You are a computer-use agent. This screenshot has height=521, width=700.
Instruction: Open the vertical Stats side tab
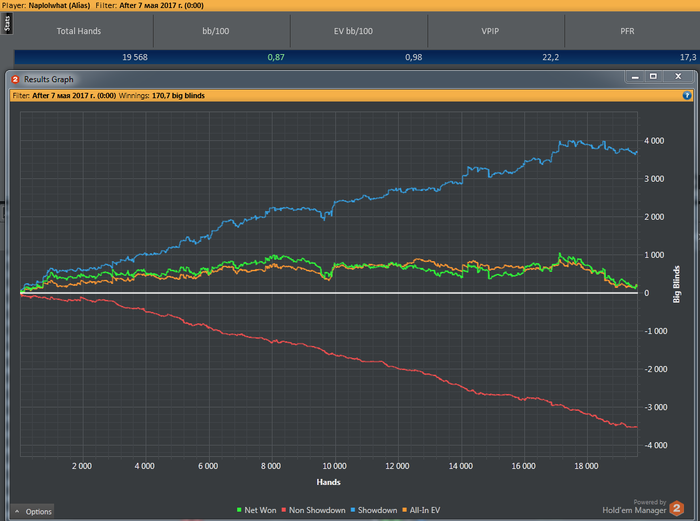pyautogui.click(x=7, y=24)
